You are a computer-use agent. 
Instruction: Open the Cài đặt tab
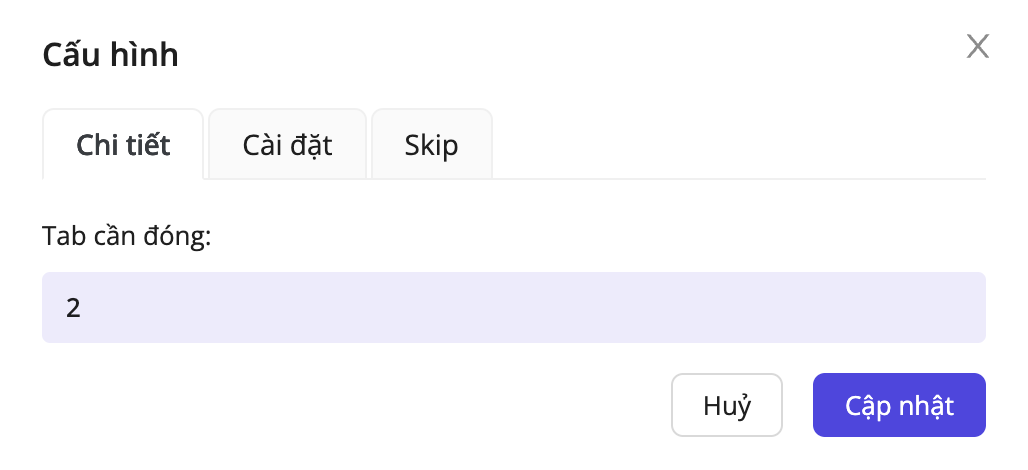[x=287, y=145]
